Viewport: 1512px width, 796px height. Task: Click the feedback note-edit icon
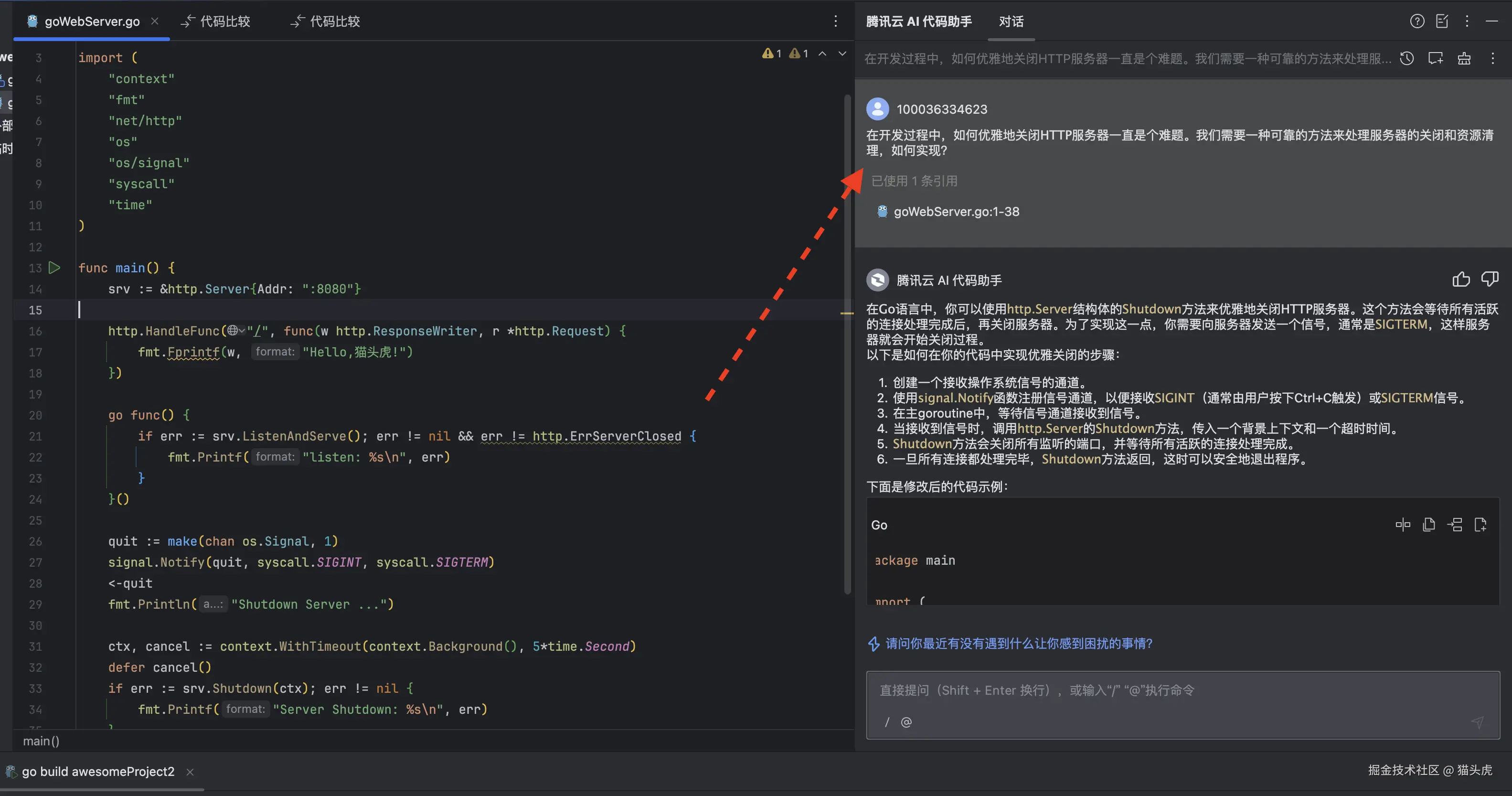[x=1442, y=21]
